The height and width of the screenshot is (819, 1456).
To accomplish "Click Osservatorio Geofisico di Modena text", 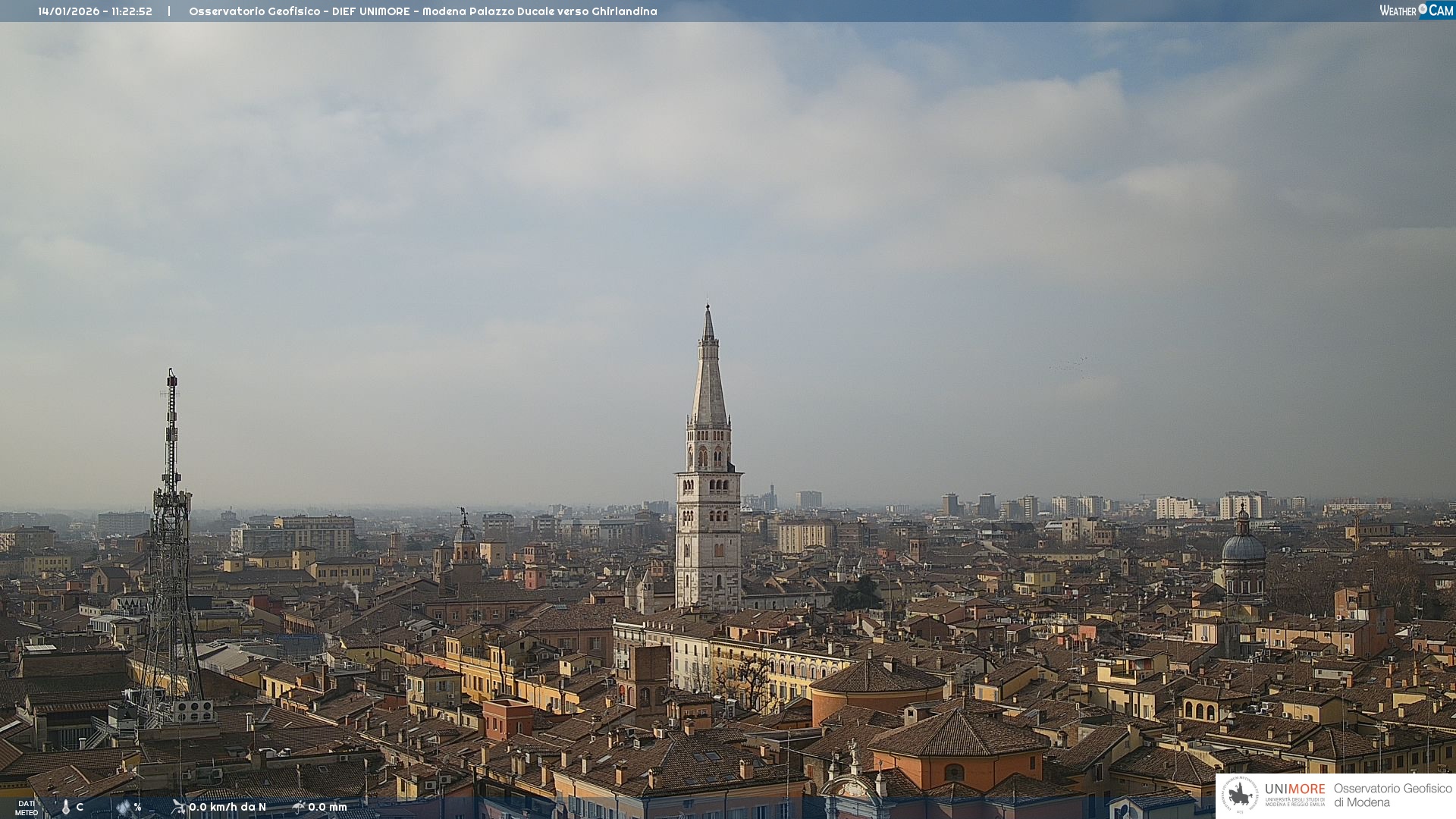I will [x=1392, y=795].
